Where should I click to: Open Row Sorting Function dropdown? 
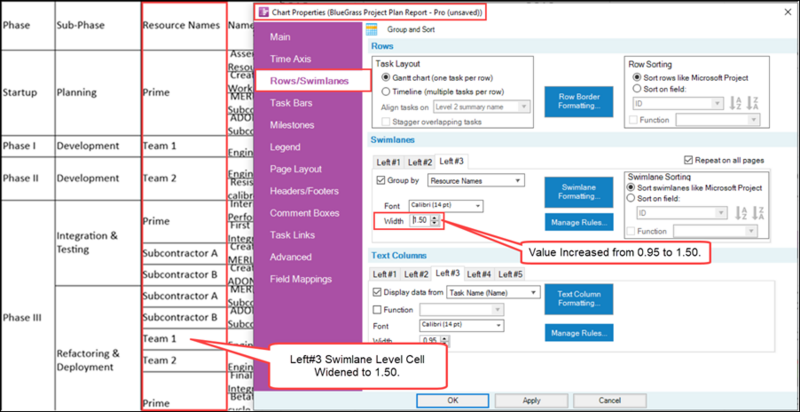click(x=717, y=120)
